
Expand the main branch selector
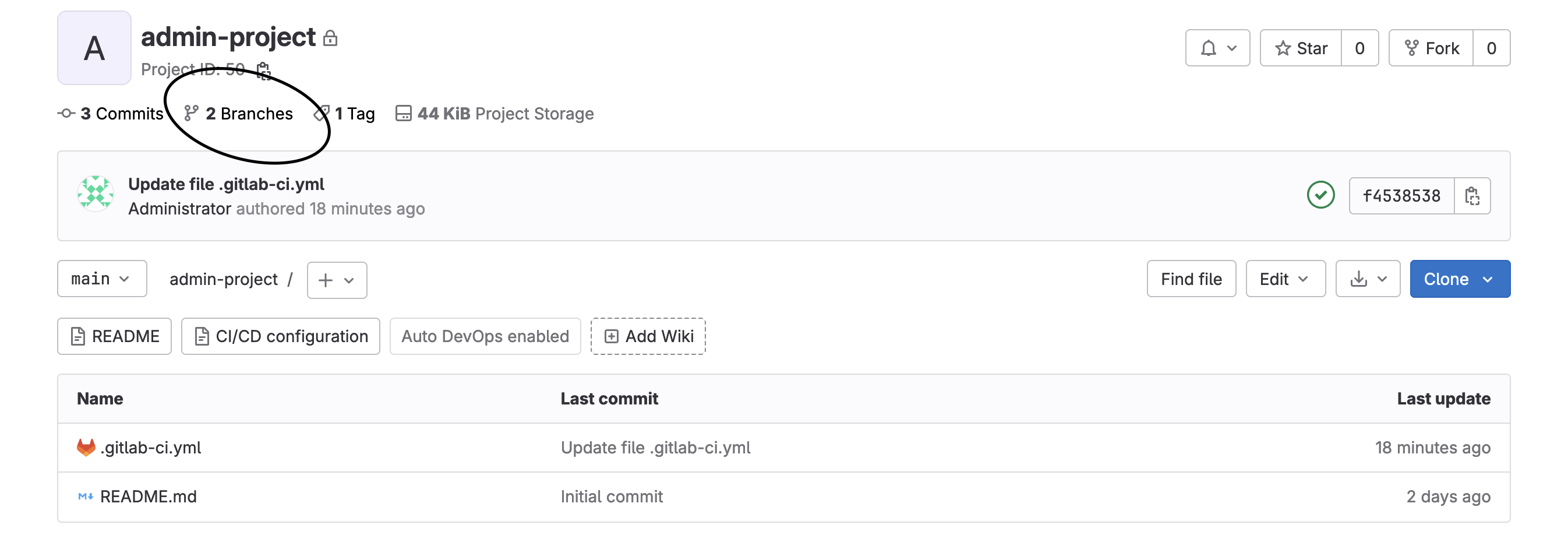(102, 279)
